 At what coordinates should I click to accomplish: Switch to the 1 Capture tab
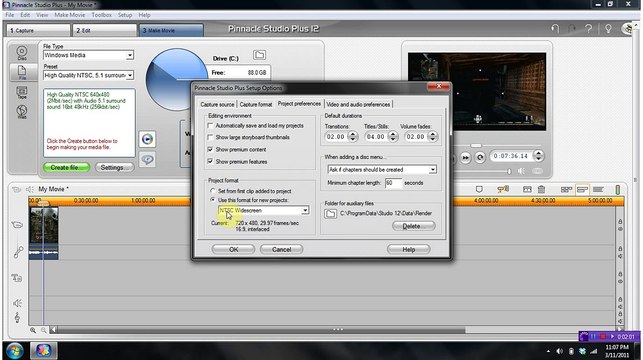tap(38, 30)
